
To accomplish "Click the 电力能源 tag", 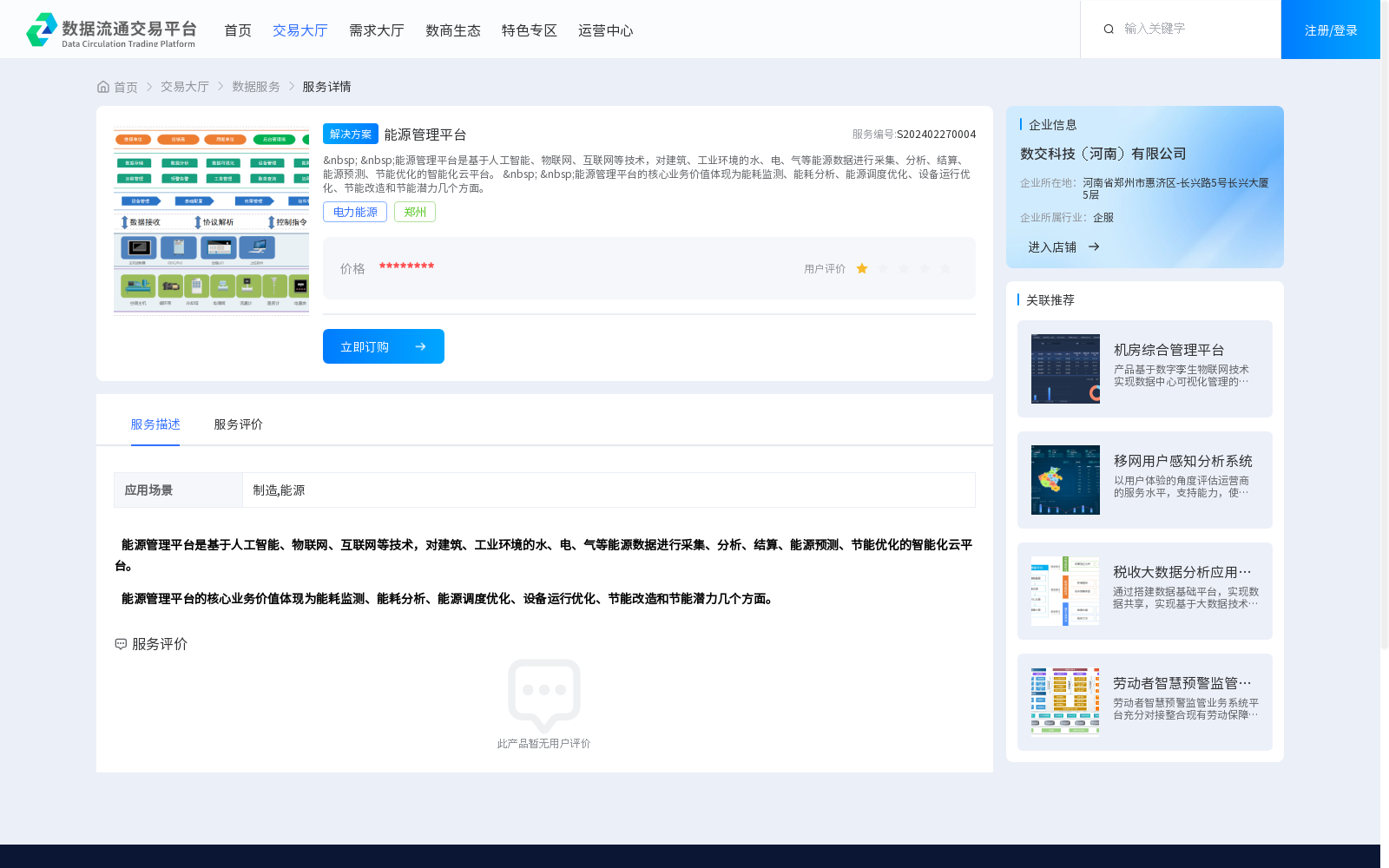I will click(355, 212).
